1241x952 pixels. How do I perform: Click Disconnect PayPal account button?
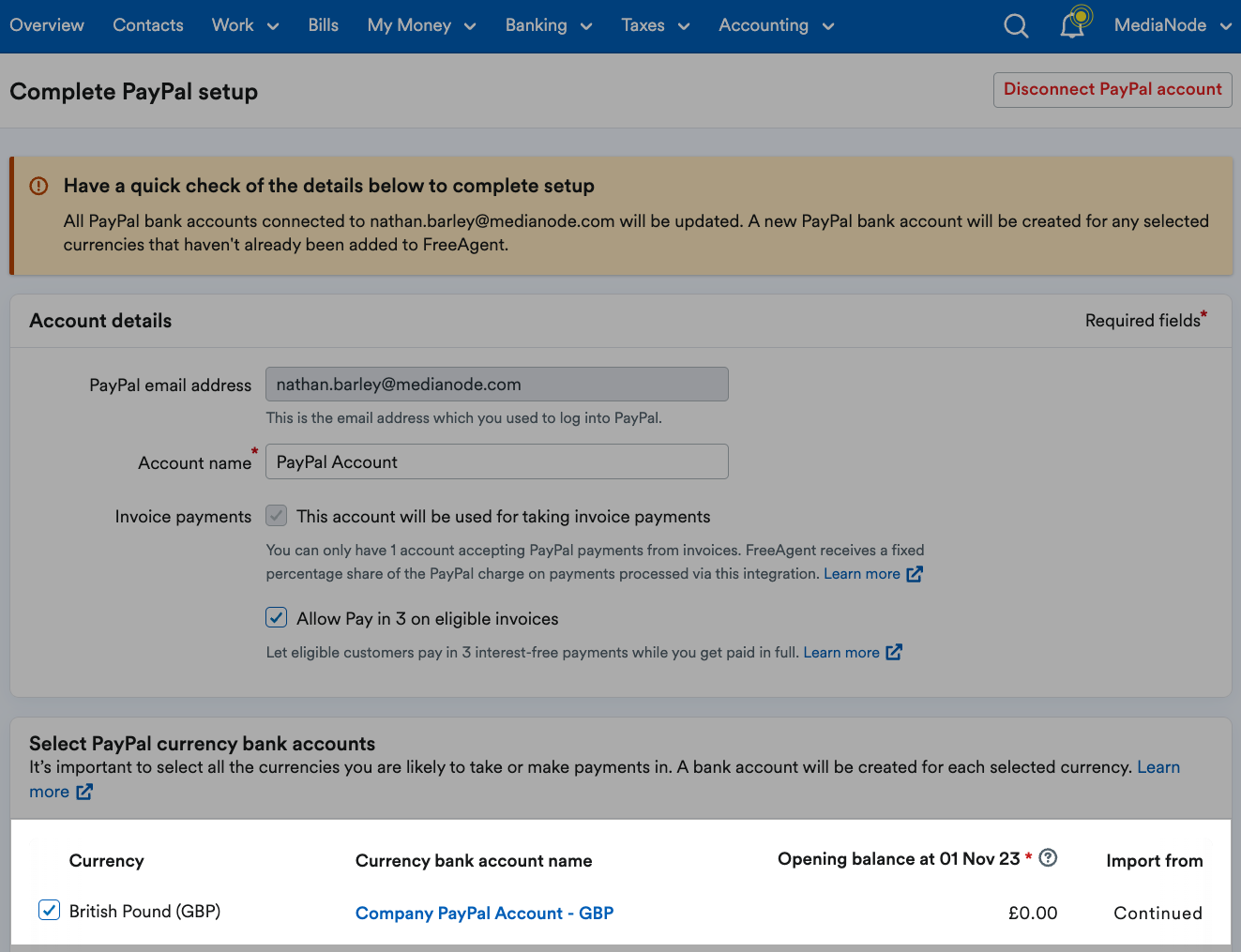[1112, 90]
